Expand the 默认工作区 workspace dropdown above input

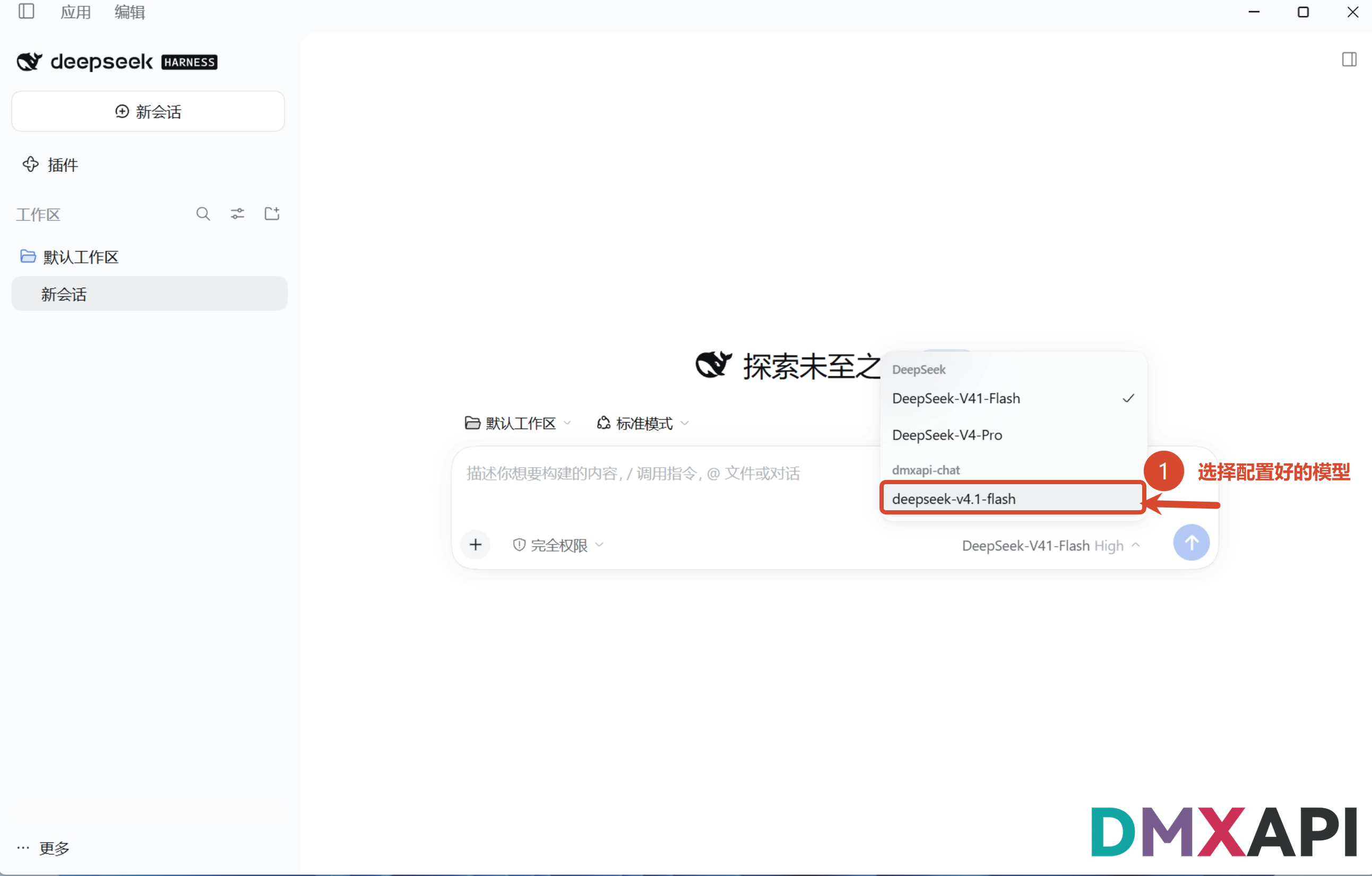point(518,424)
